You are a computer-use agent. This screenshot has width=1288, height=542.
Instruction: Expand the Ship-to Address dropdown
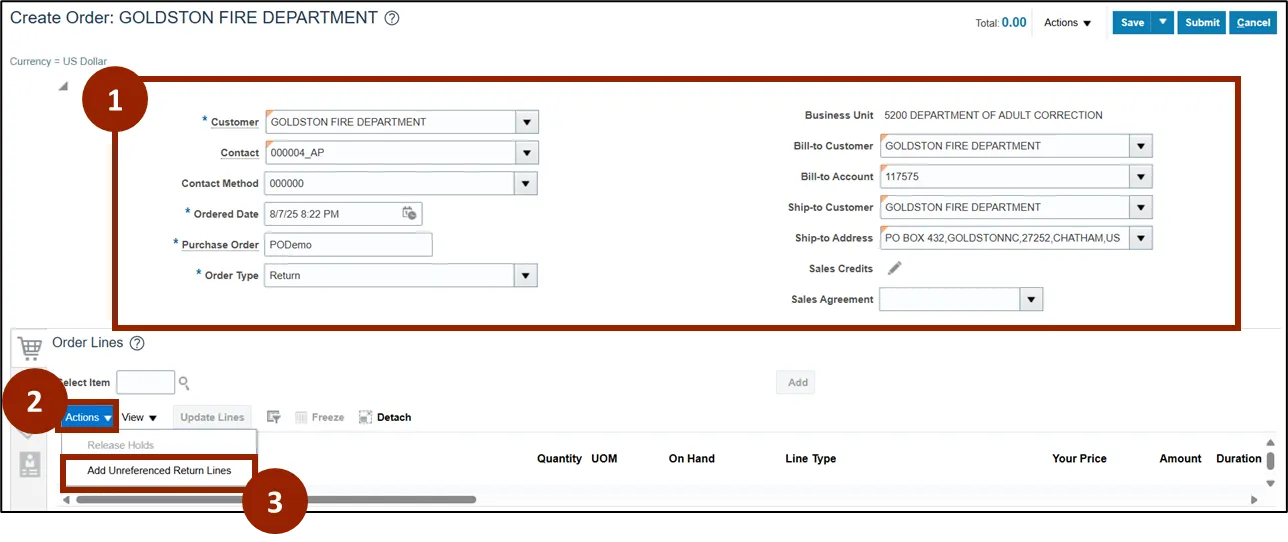1141,238
